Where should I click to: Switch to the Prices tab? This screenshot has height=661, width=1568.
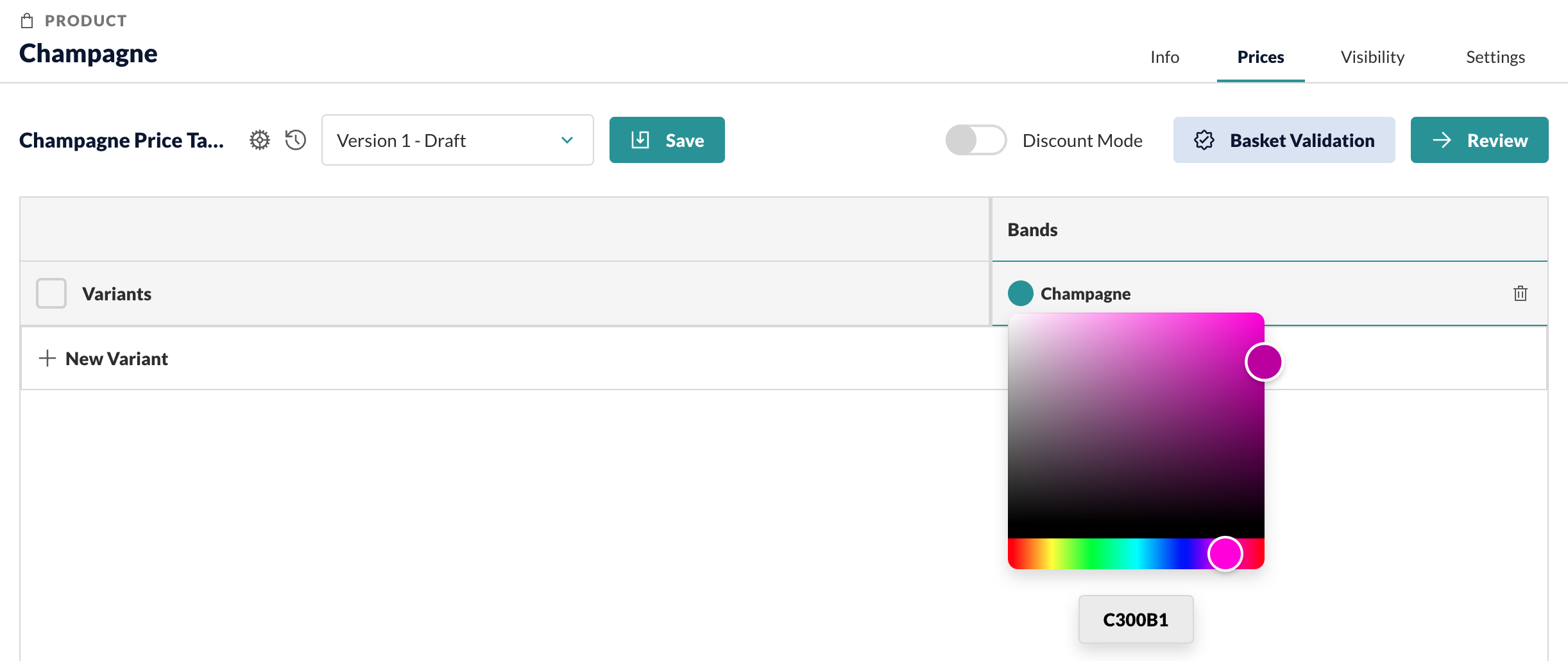click(x=1261, y=57)
